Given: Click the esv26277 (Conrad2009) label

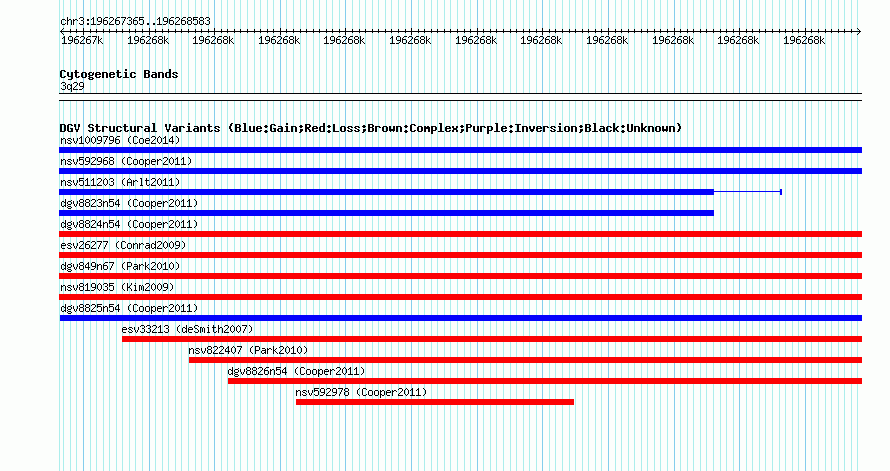Looking at the screenshot, I should tap(123, 245).
